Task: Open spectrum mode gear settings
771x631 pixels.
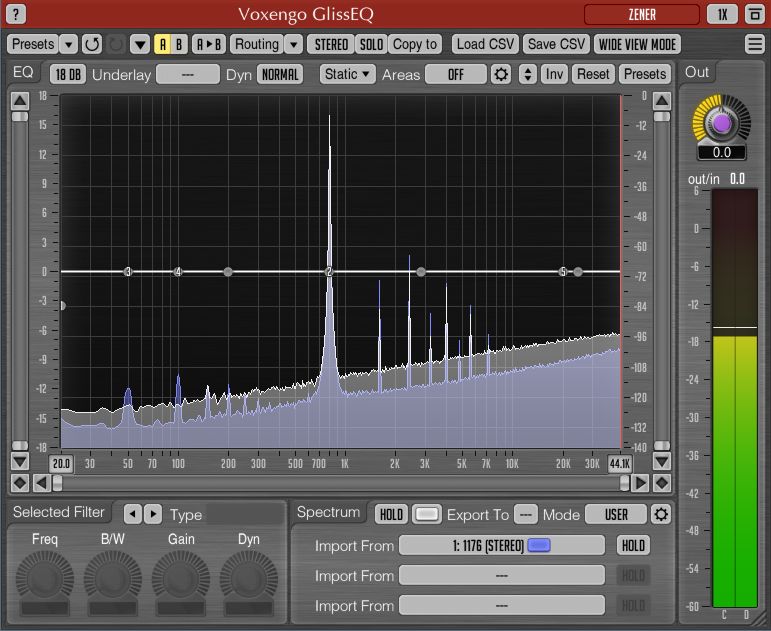Action: click(661, 514)
